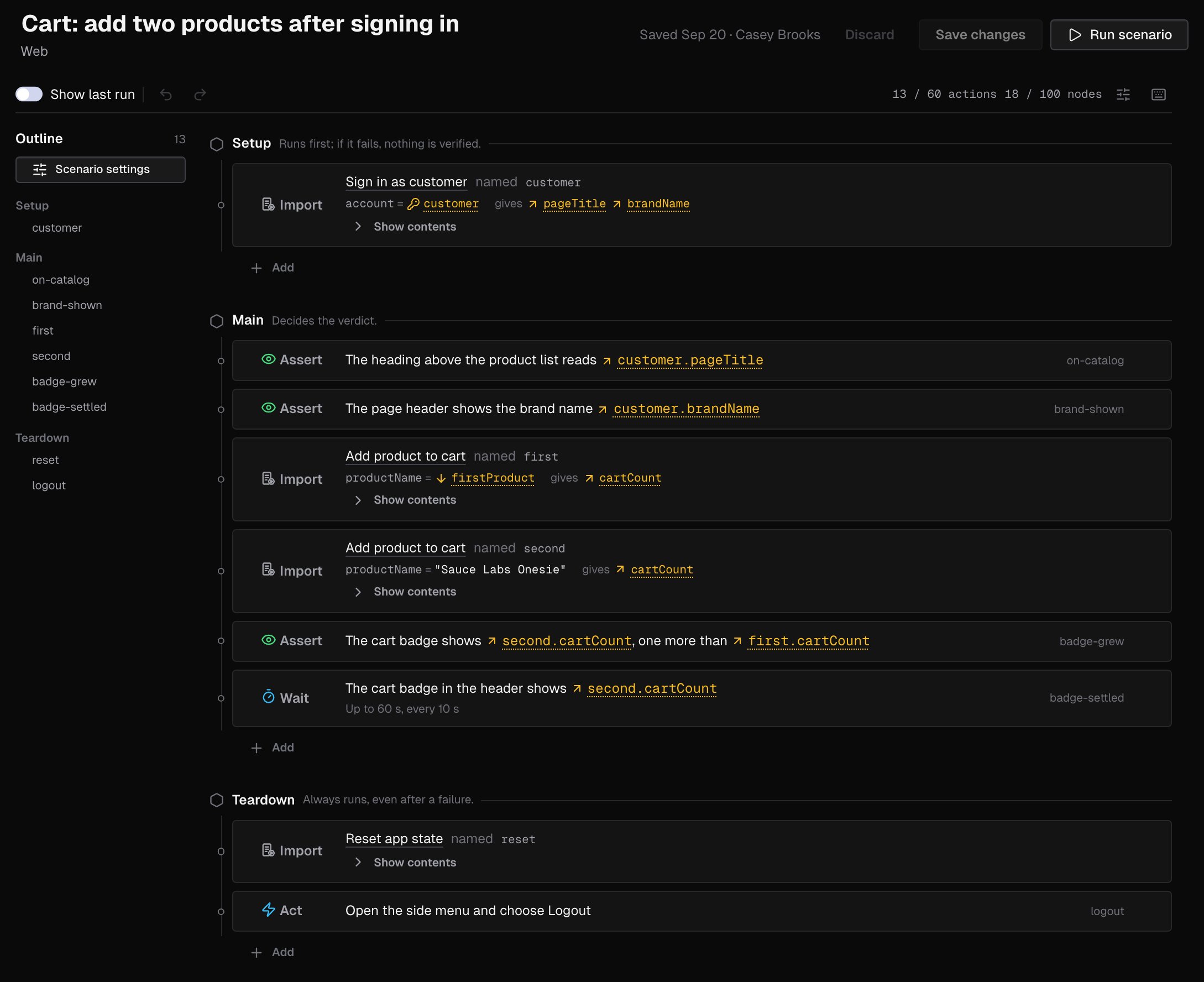Open the Reset app state link

click(394, 839)
